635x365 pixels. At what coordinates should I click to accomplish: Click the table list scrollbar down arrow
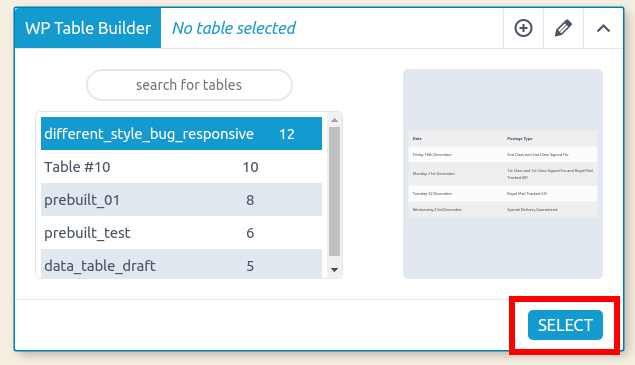(335, 270)
